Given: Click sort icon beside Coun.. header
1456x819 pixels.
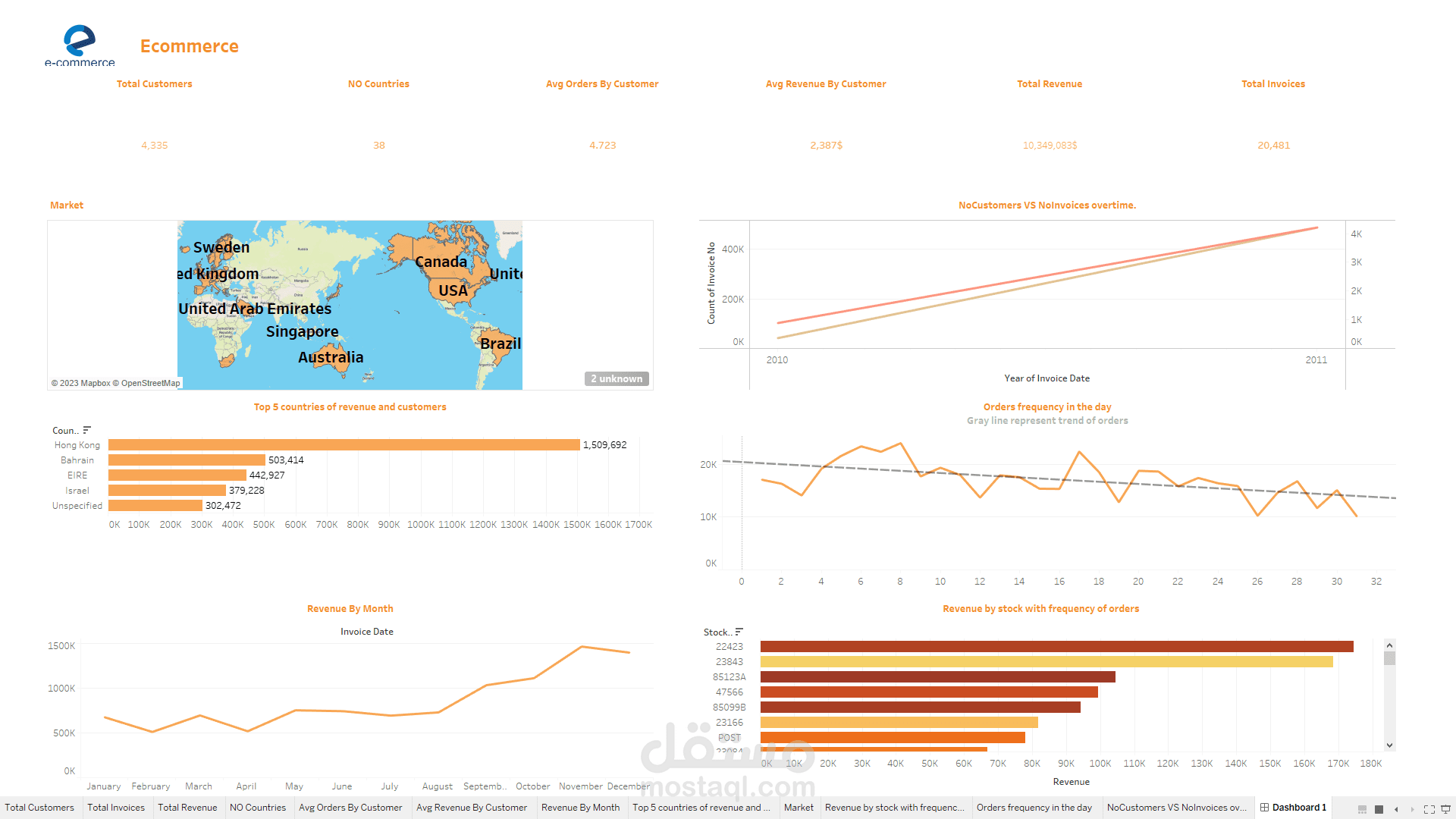Looking at the screenshot, I should point(87,430).
